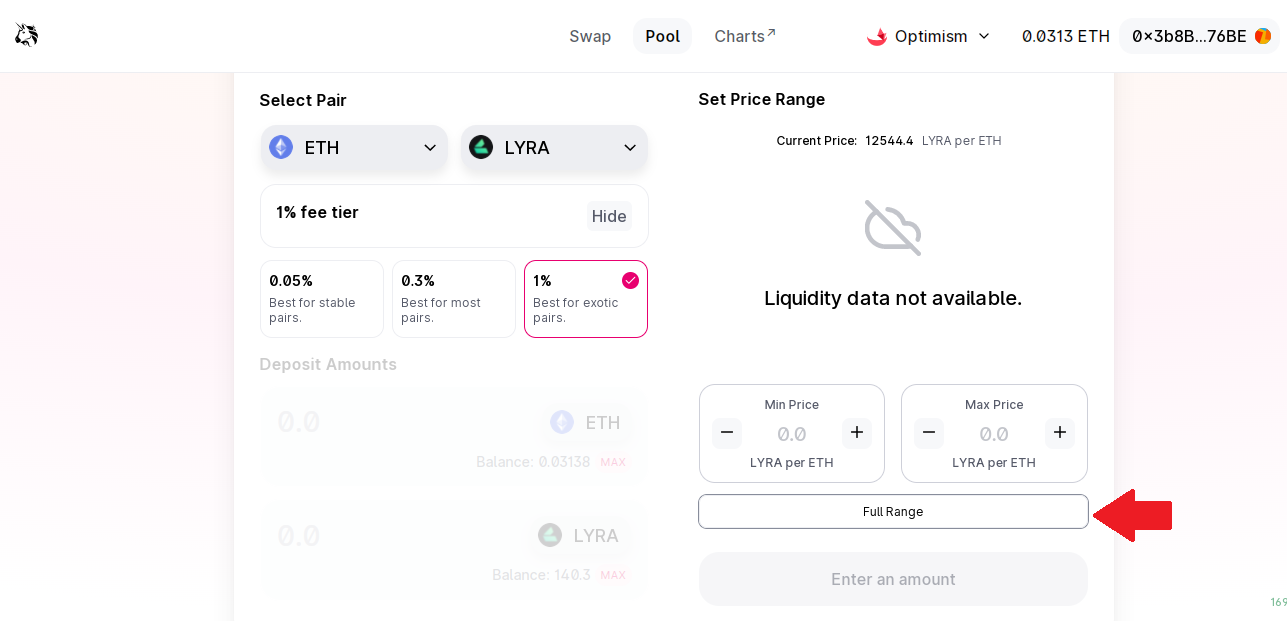Image resolution: width=1287 pixels, height=621 pixels.
Task: Switch to the Swap tab
Action: point(590,36)
